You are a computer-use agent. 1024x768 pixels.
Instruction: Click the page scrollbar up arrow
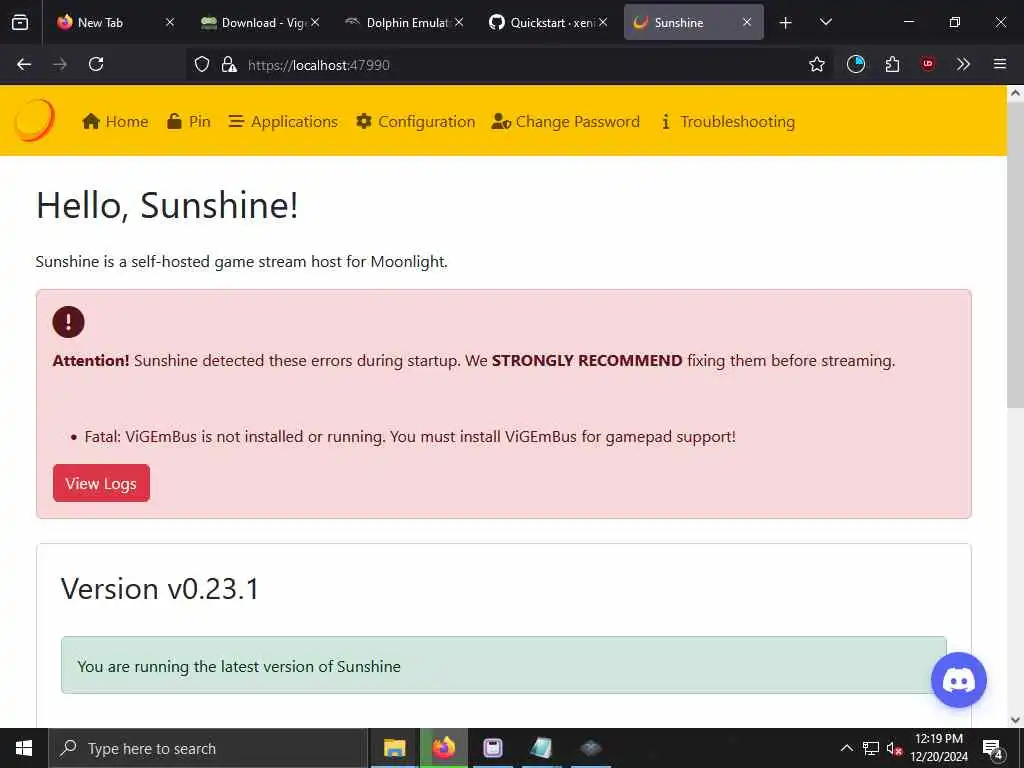click(1016, 93)
